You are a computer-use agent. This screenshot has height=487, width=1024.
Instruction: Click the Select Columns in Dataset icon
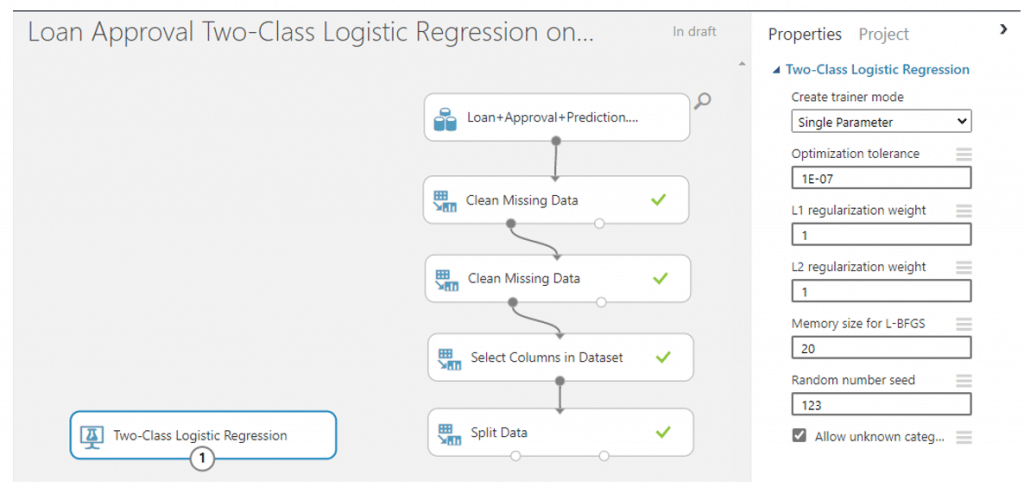[x=449, y=359]
